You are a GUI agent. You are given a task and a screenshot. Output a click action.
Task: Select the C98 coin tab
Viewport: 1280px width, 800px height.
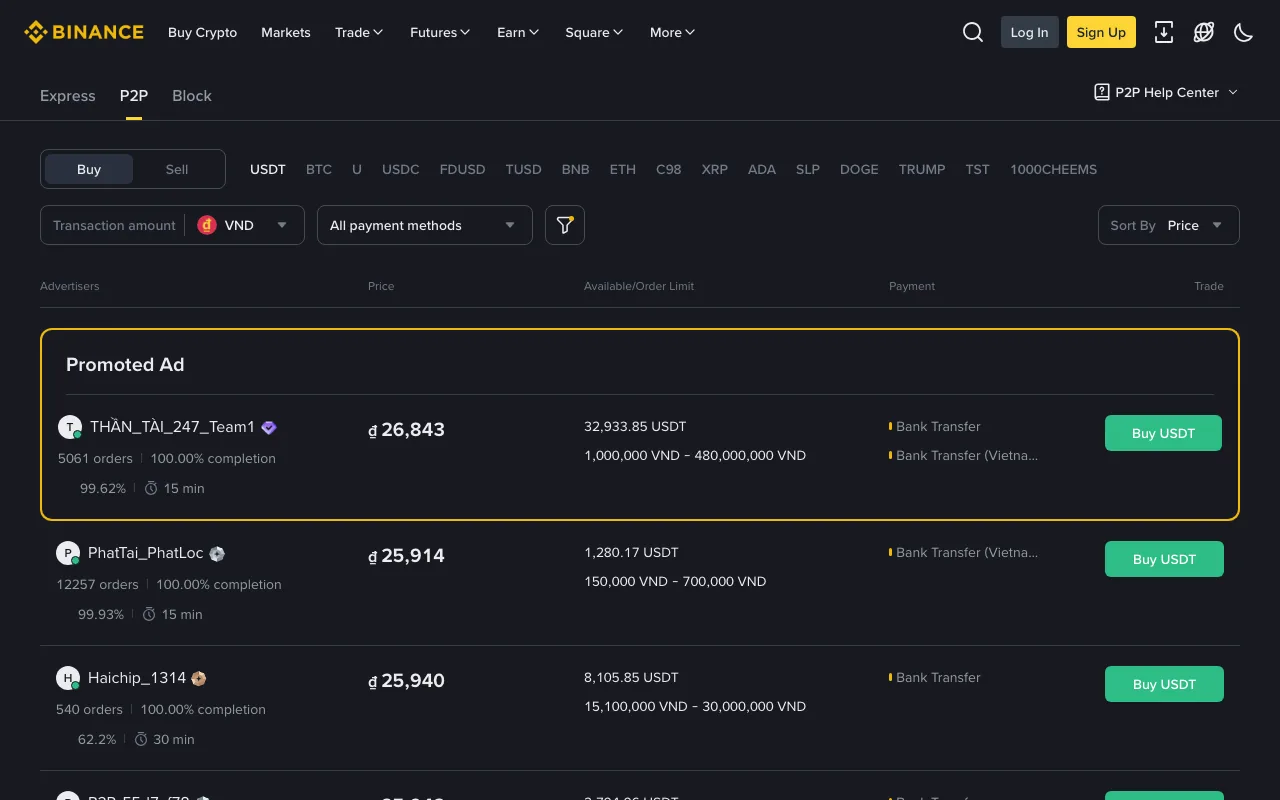[669, 169]
